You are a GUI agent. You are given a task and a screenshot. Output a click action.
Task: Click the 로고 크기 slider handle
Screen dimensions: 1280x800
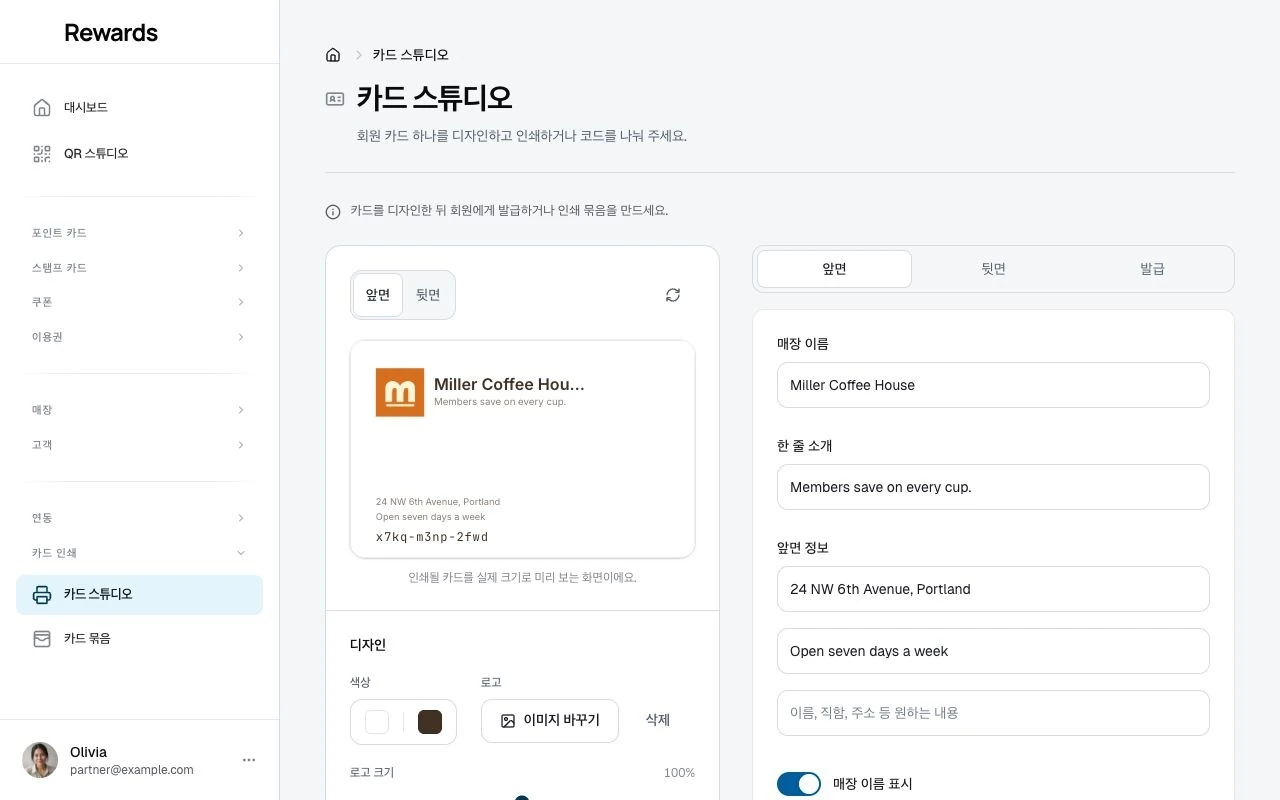pos(522,798)
